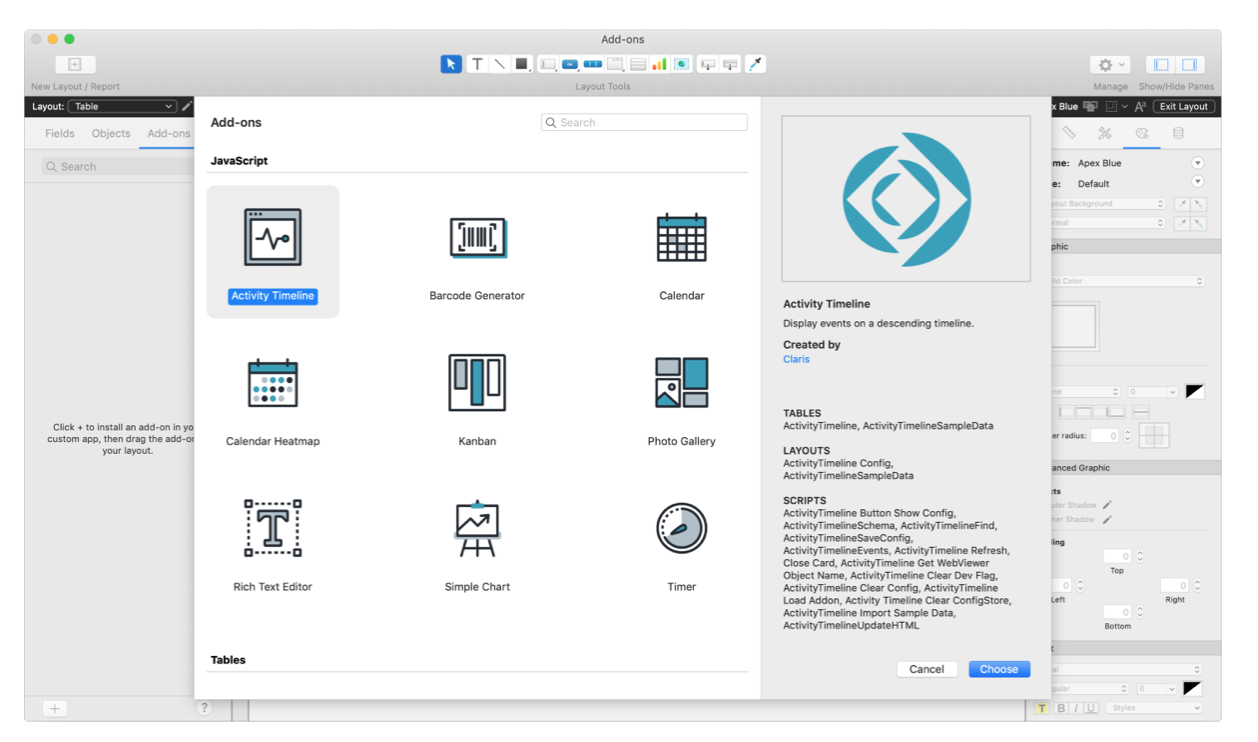Open the Inspector Appearance tools tab

(x=1105, y=133)
